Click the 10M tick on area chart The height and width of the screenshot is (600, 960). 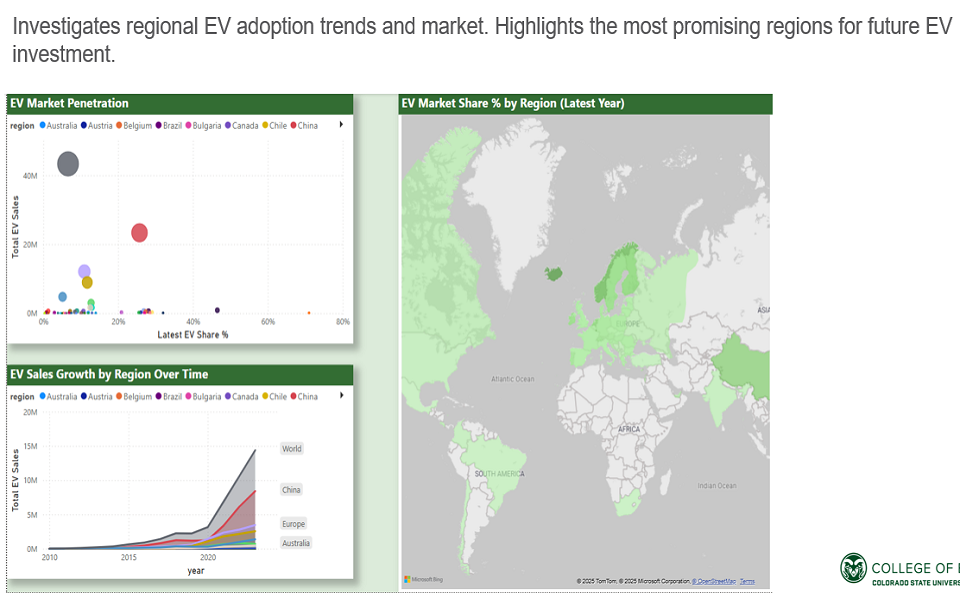(x=31, y=481)
